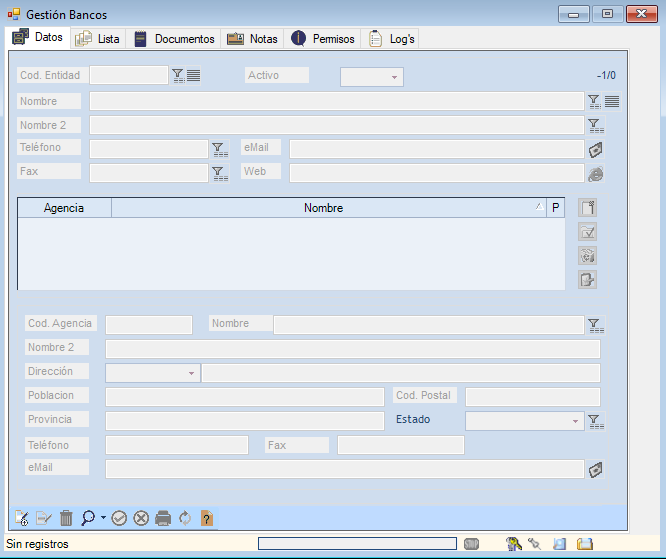Screen dimensions: 666x559
Task: Click the trash delete icon in bottom toolbar
Action: (66, 518)
